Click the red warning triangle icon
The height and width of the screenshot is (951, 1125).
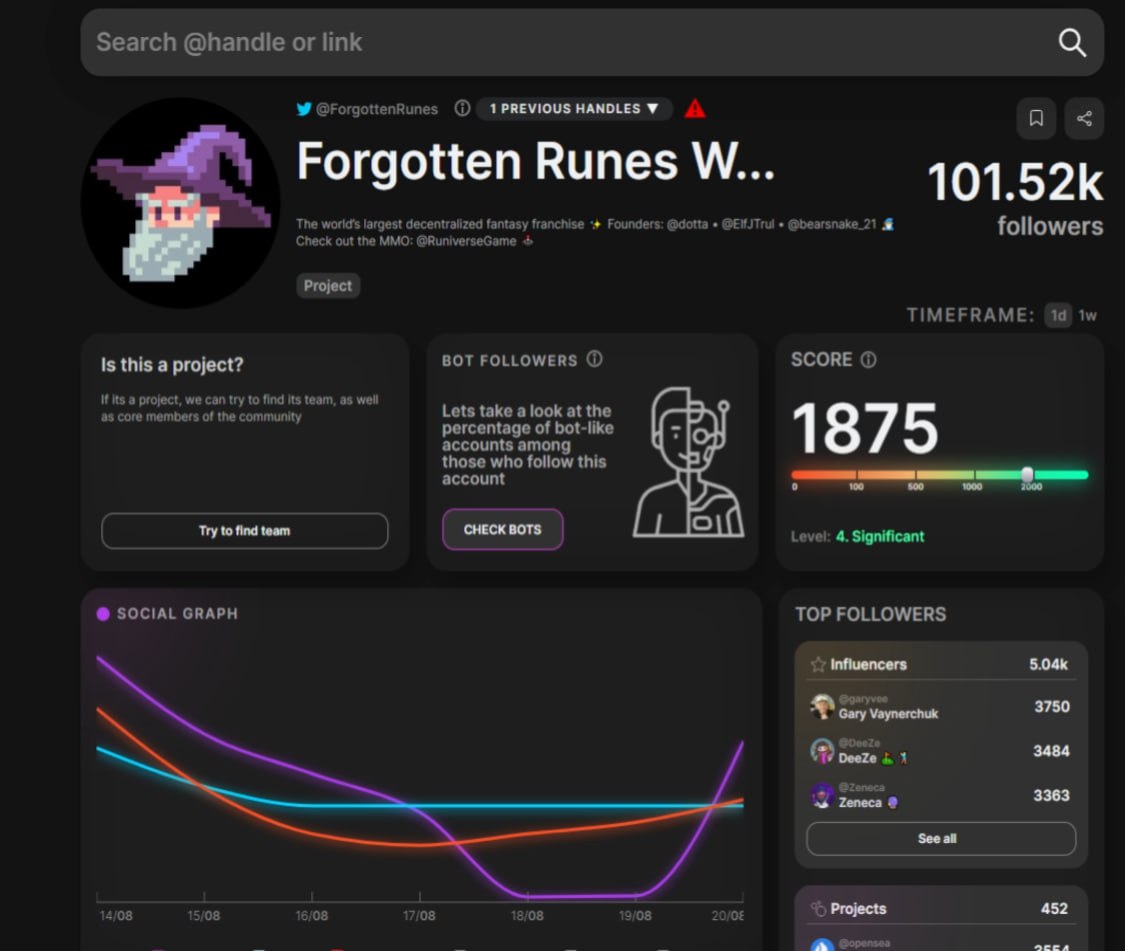(695, 108)
